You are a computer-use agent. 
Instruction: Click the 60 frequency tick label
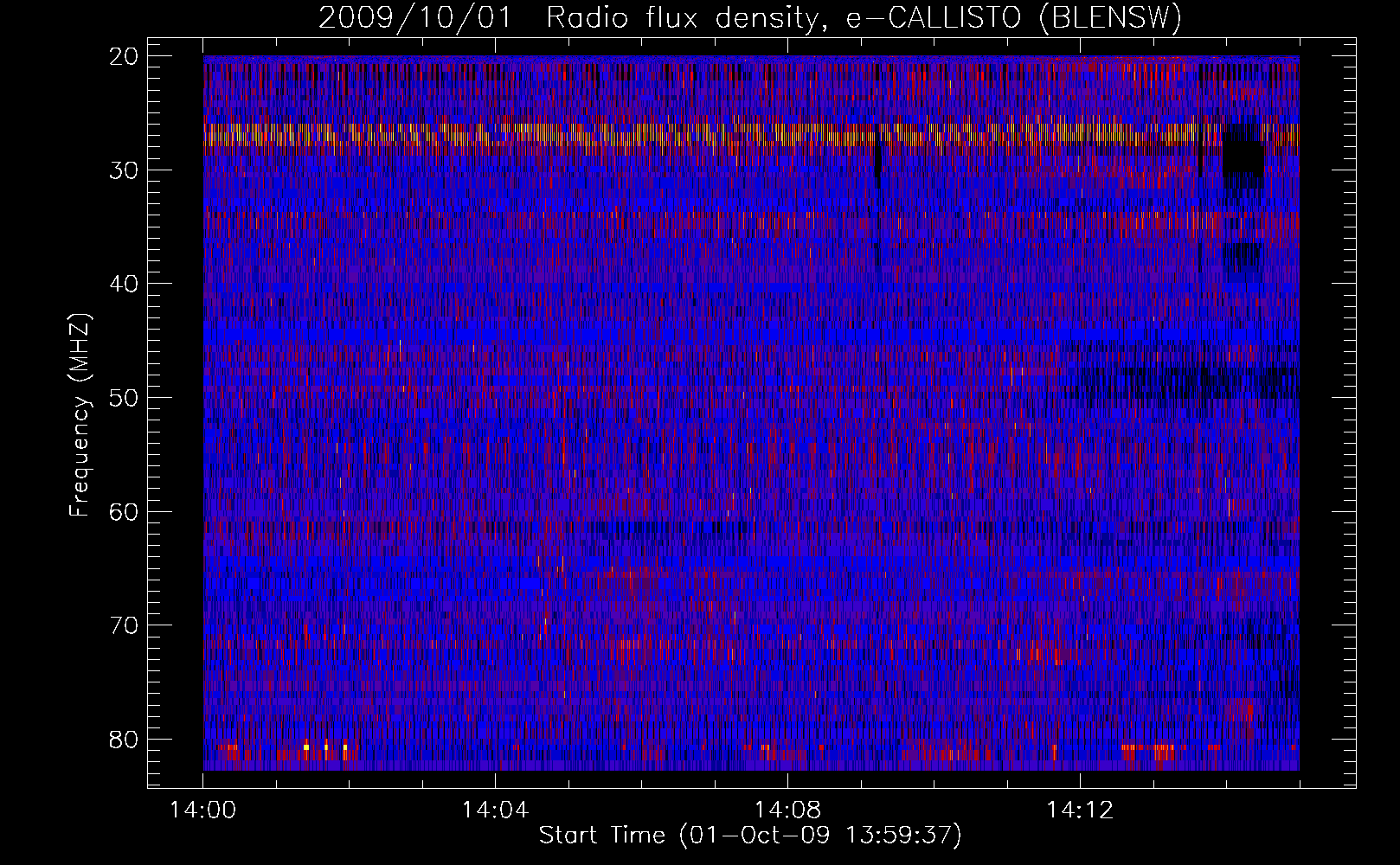[x=125, y=511]
